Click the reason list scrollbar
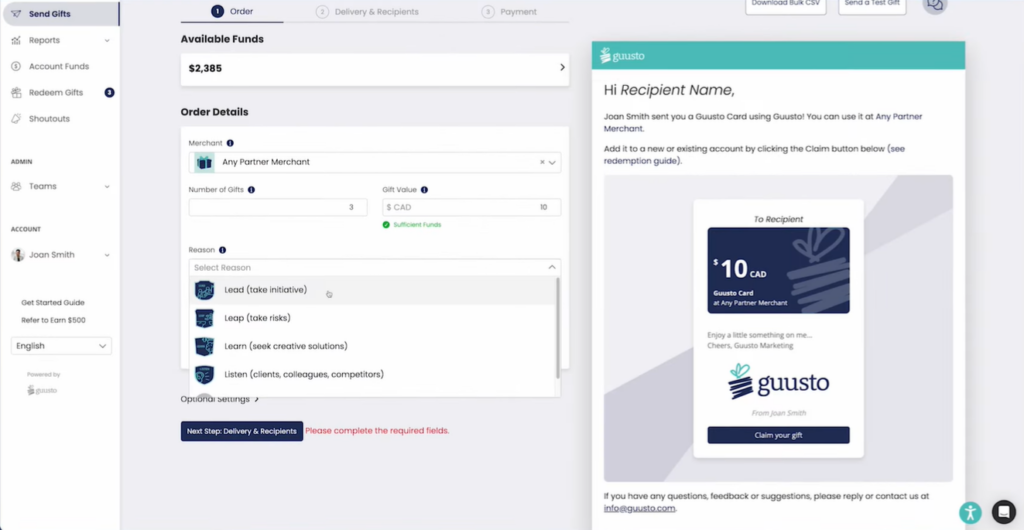Image resolution: width=1024 pixels, height=530 pixels. click(558, 328)
